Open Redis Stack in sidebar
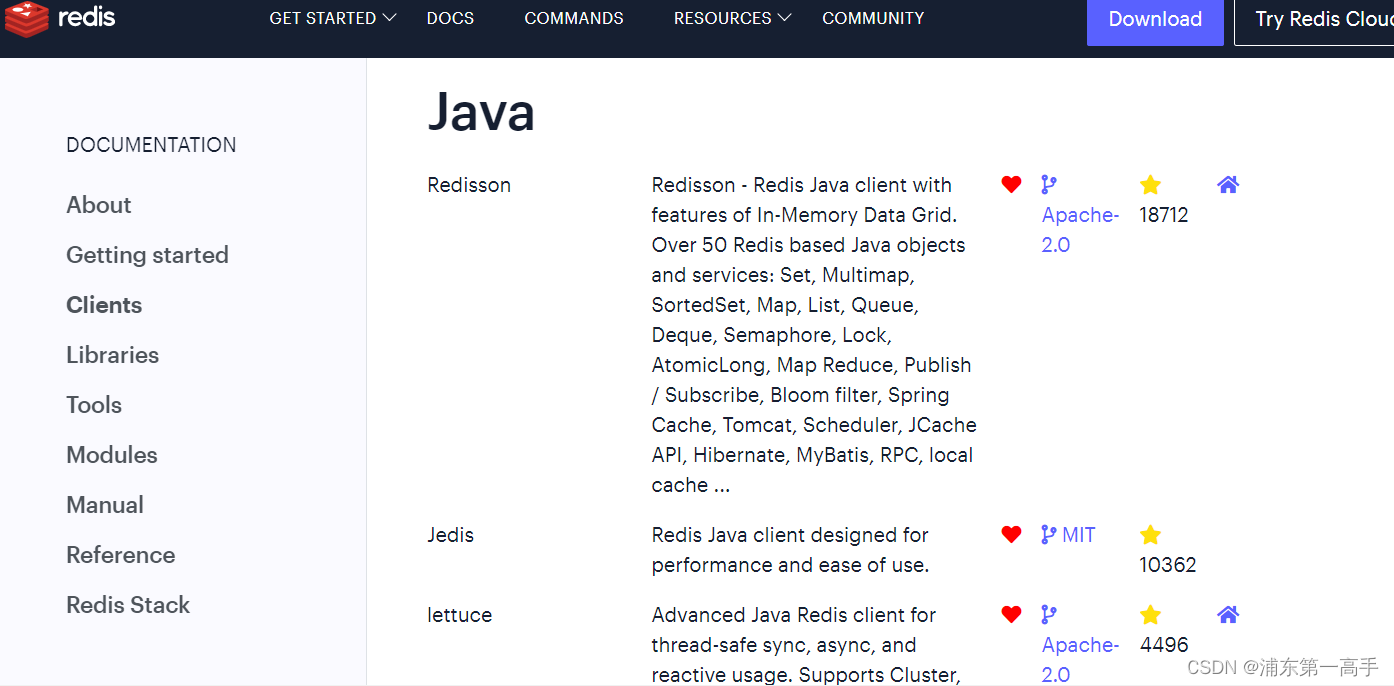The image size is (1394, 686). [x=128, y=605]
